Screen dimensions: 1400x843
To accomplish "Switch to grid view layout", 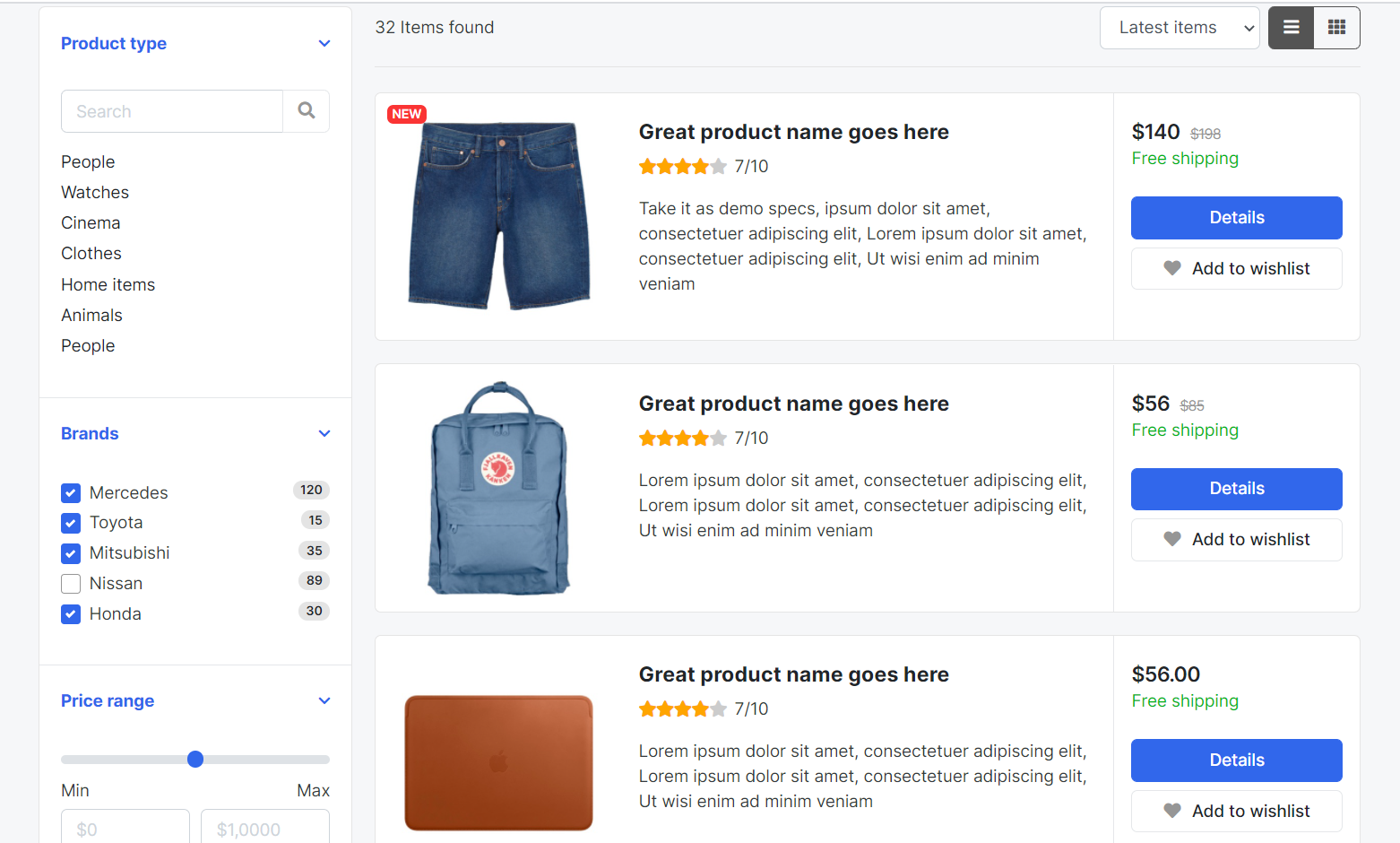I will pyautogui.click(x=1336, y=28).
